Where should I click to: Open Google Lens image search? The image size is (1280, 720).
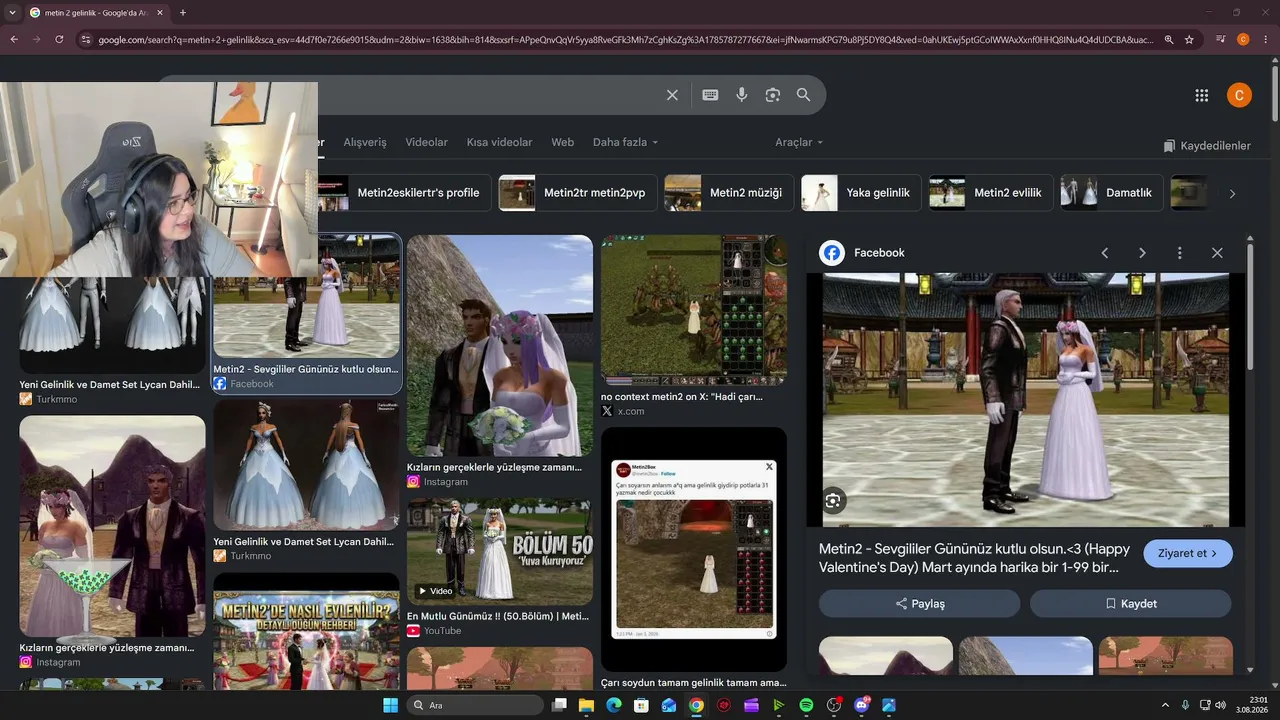click(x=773, y=95)
